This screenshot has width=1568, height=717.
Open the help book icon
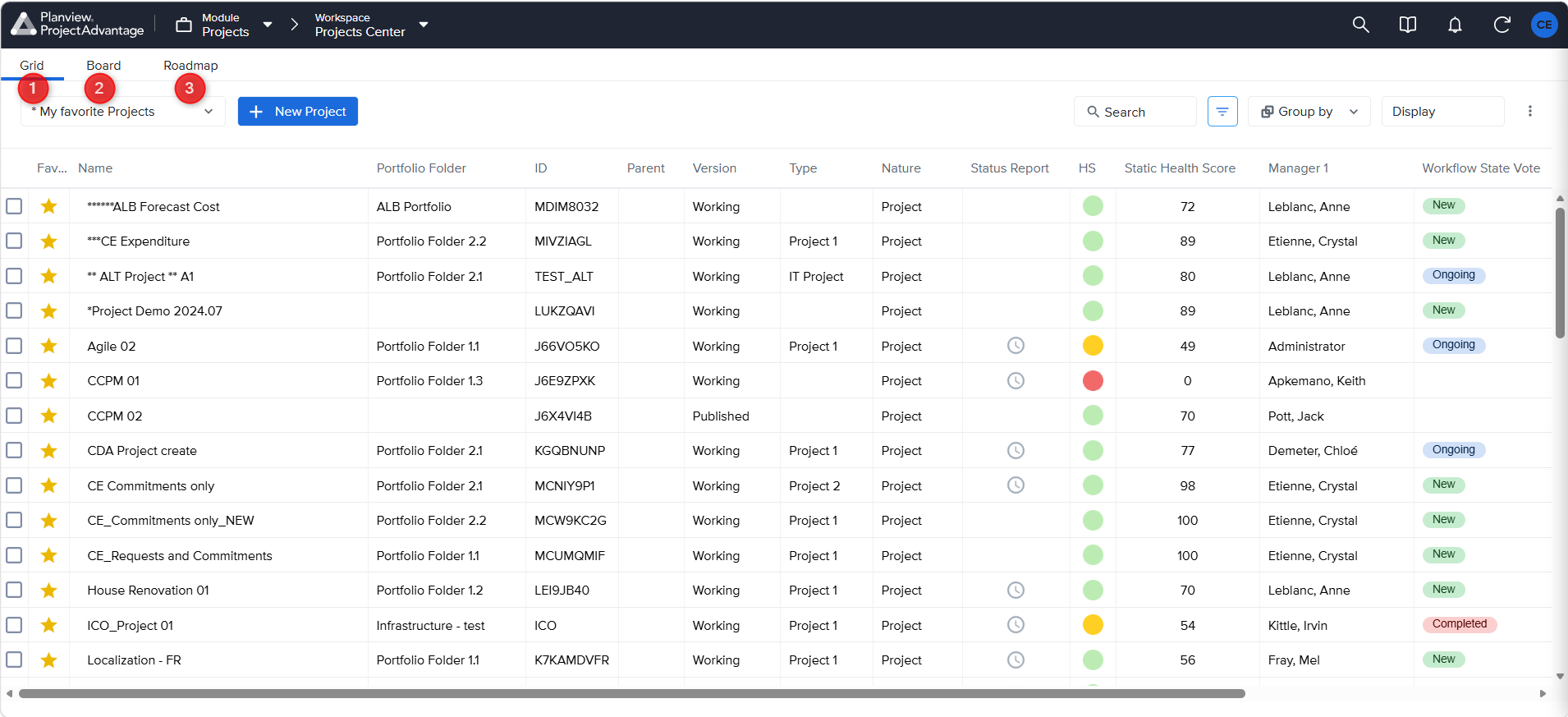[1407, 25]
